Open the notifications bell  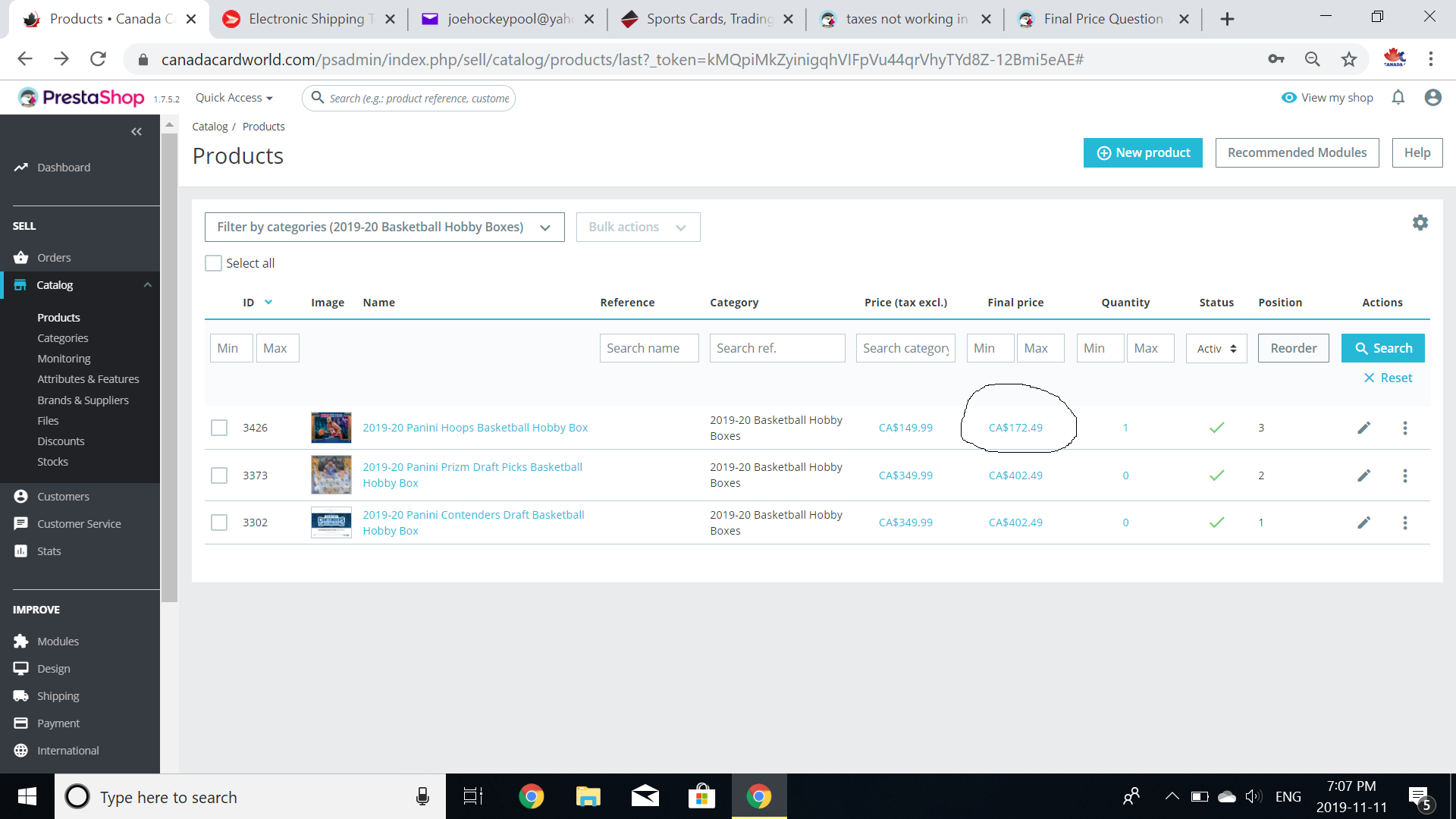tap(1398, 97)
